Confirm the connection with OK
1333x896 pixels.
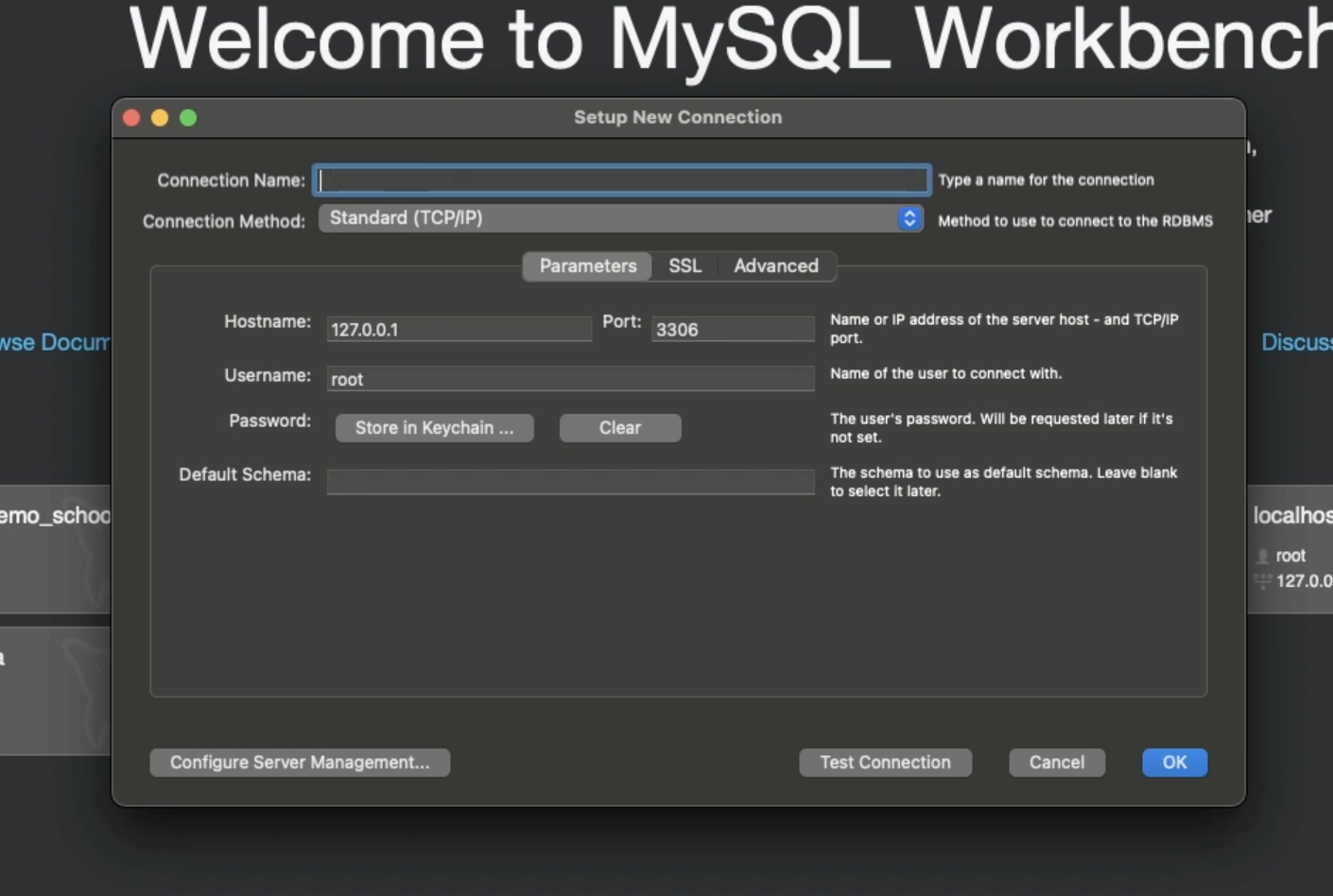tap(1175, 763)
